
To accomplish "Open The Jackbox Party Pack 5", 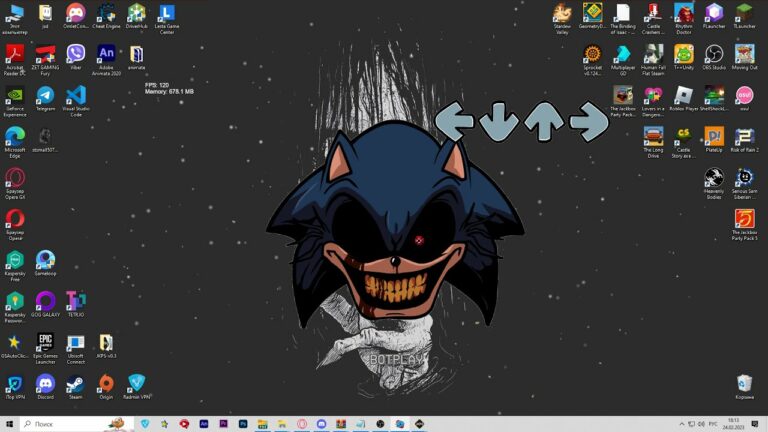I will click(x=744, y=224).
